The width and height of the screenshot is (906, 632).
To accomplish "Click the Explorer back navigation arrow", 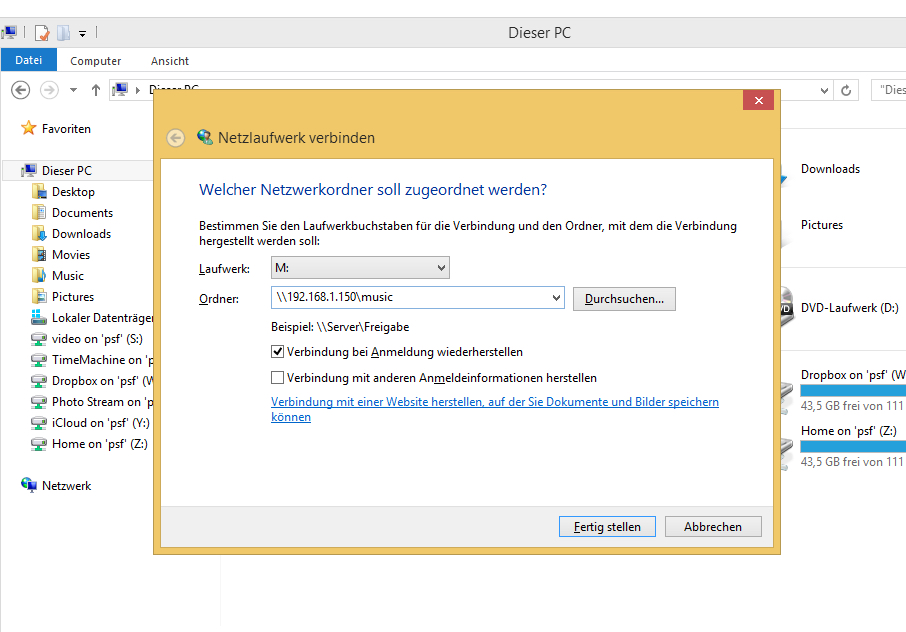I will point(20,90).
